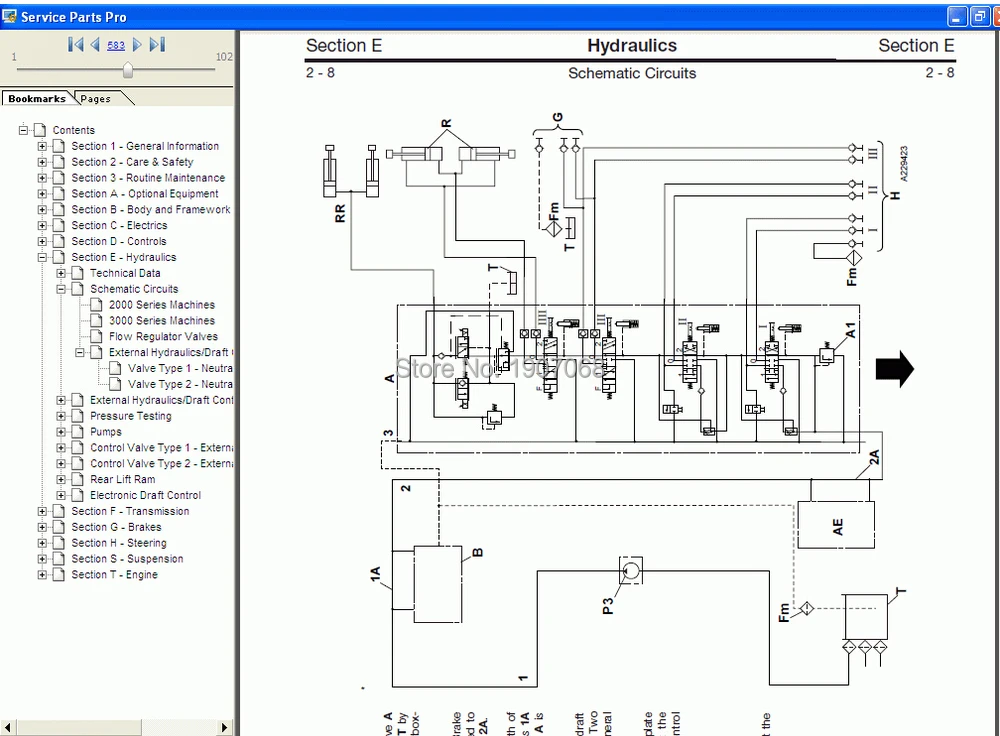Select the Rear Lift Ram bookmark
Viewport: 1000px width, 736px height.
pyautogui.click(x=122, y=480)
